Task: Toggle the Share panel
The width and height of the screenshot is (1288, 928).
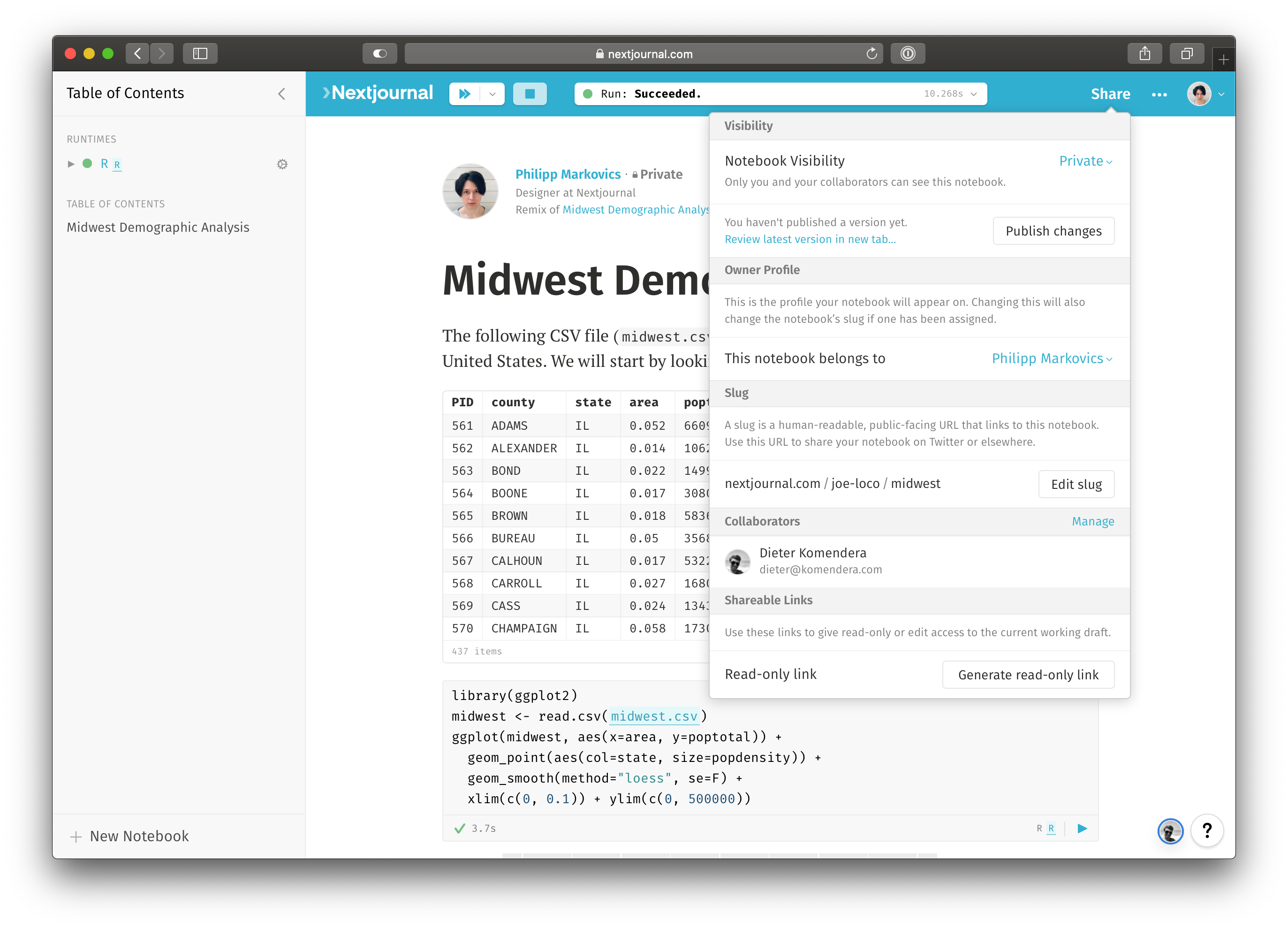Action: coord(1110,94)
